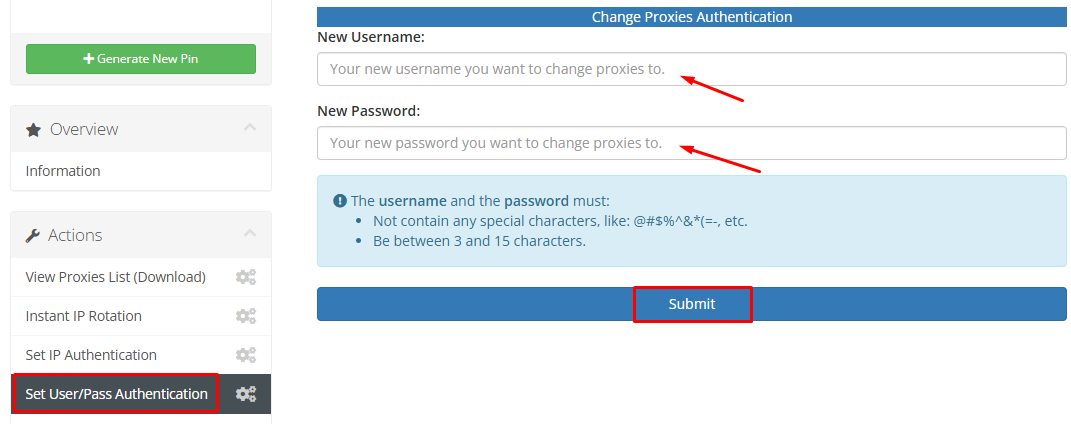This screenshot has width=1071, height=424.
Task: Focus the New Username input field
Action: coord(691,69)
